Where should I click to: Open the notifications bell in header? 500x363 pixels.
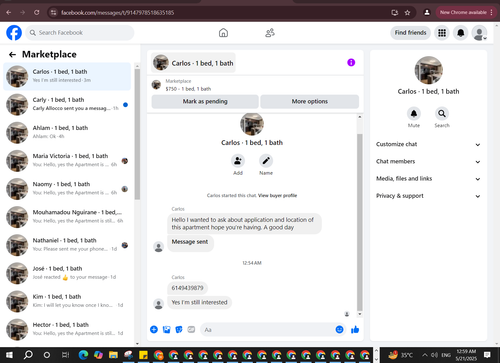[x=461, y=33]
